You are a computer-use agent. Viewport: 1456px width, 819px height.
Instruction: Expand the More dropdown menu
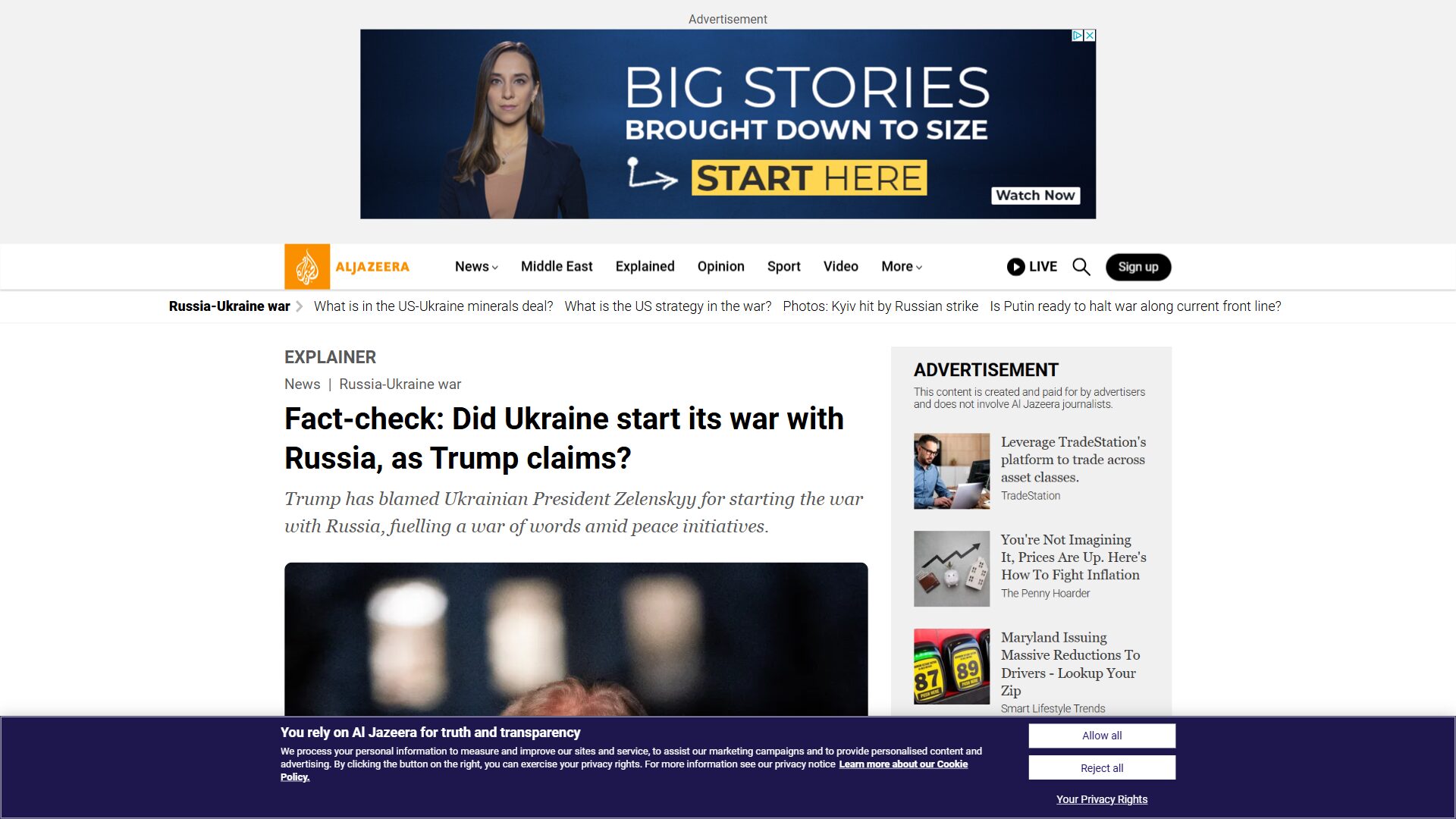click(x=902, y=267)
